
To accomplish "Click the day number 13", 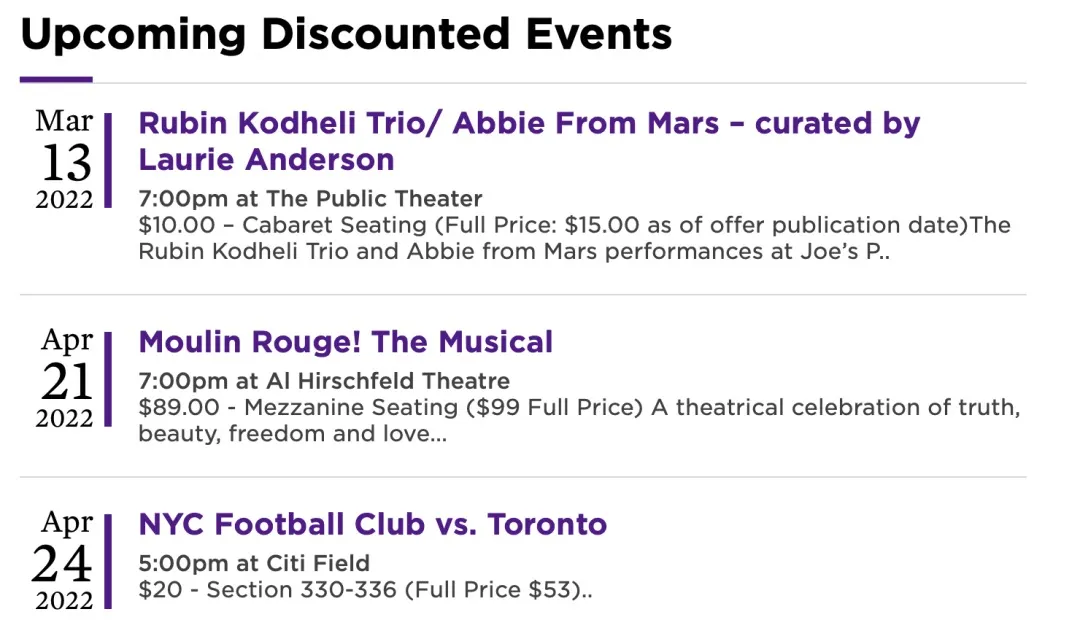I will pyautogui.click(x=66, y=161).
